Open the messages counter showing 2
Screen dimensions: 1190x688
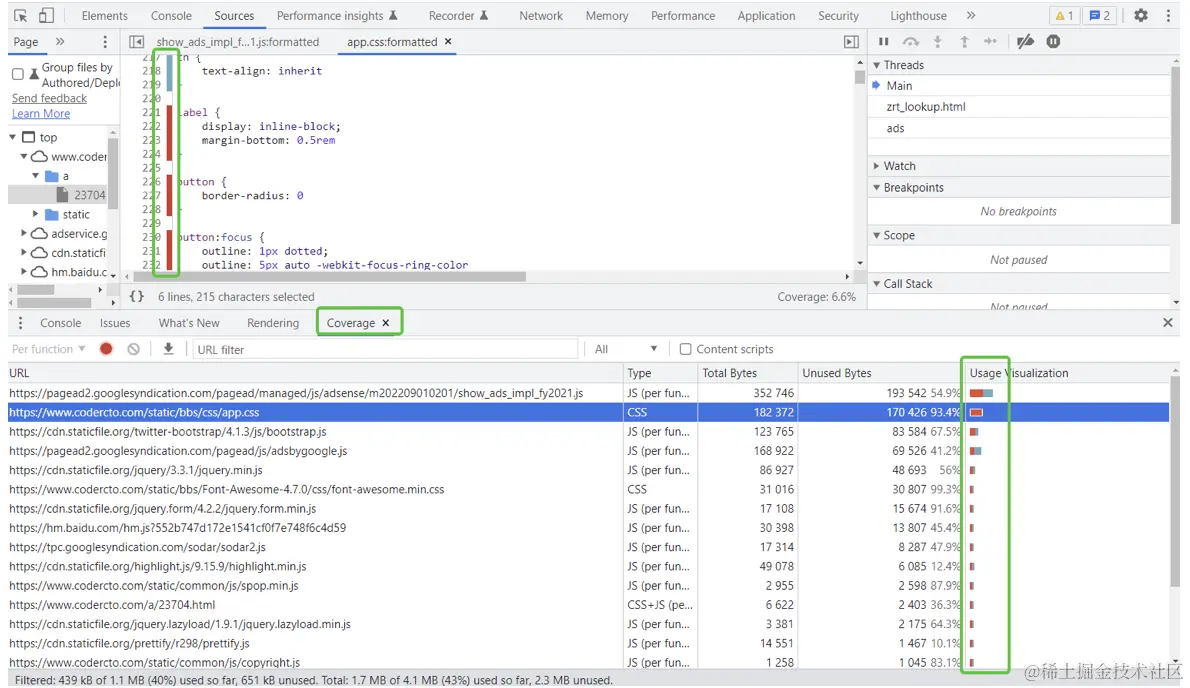(1100, 15)
